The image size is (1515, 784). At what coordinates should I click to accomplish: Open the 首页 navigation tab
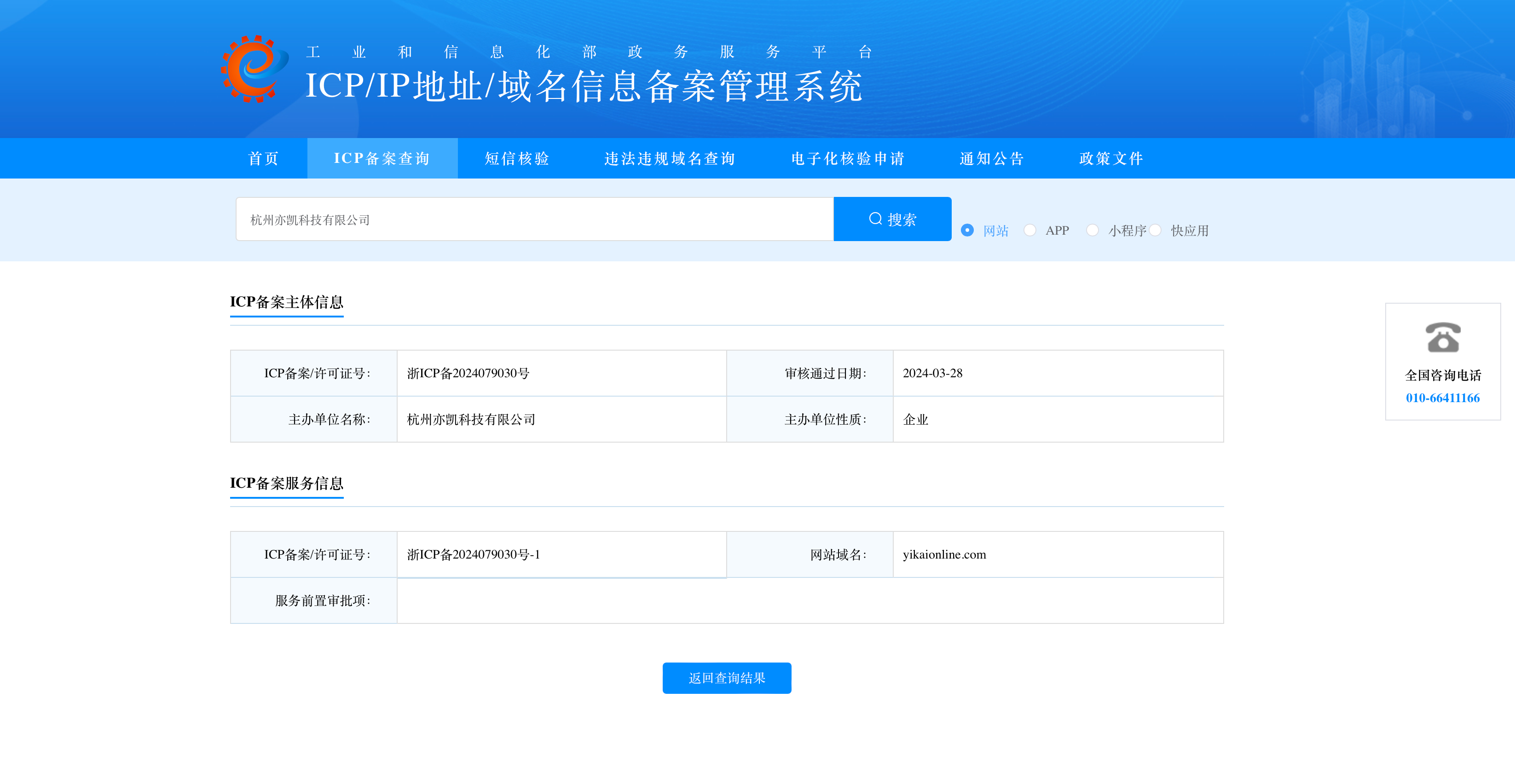[263, 159]
